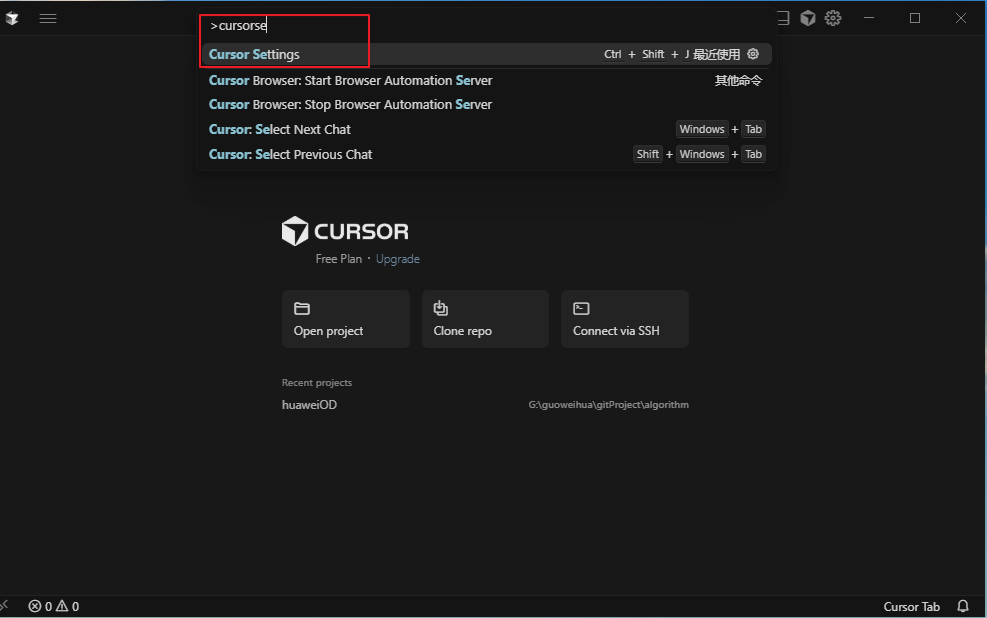The width and height of the screenshot is (987, 618).
Task: Click the Cursor cube icon beside the gear
Action: (x=808, y=18)
